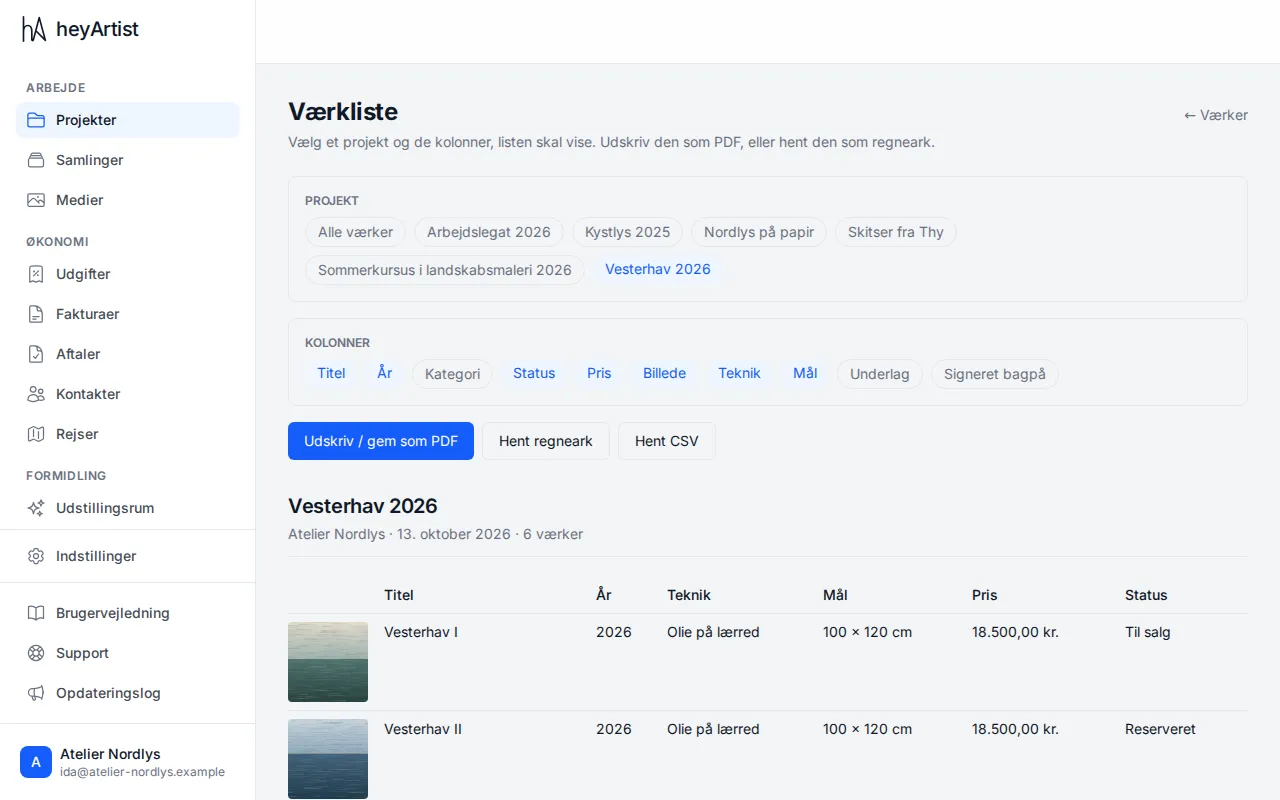The width and height of the screenshot is (1280, 800).
Task: Click the heyArtist logo icon
Action: pos(34,30)
